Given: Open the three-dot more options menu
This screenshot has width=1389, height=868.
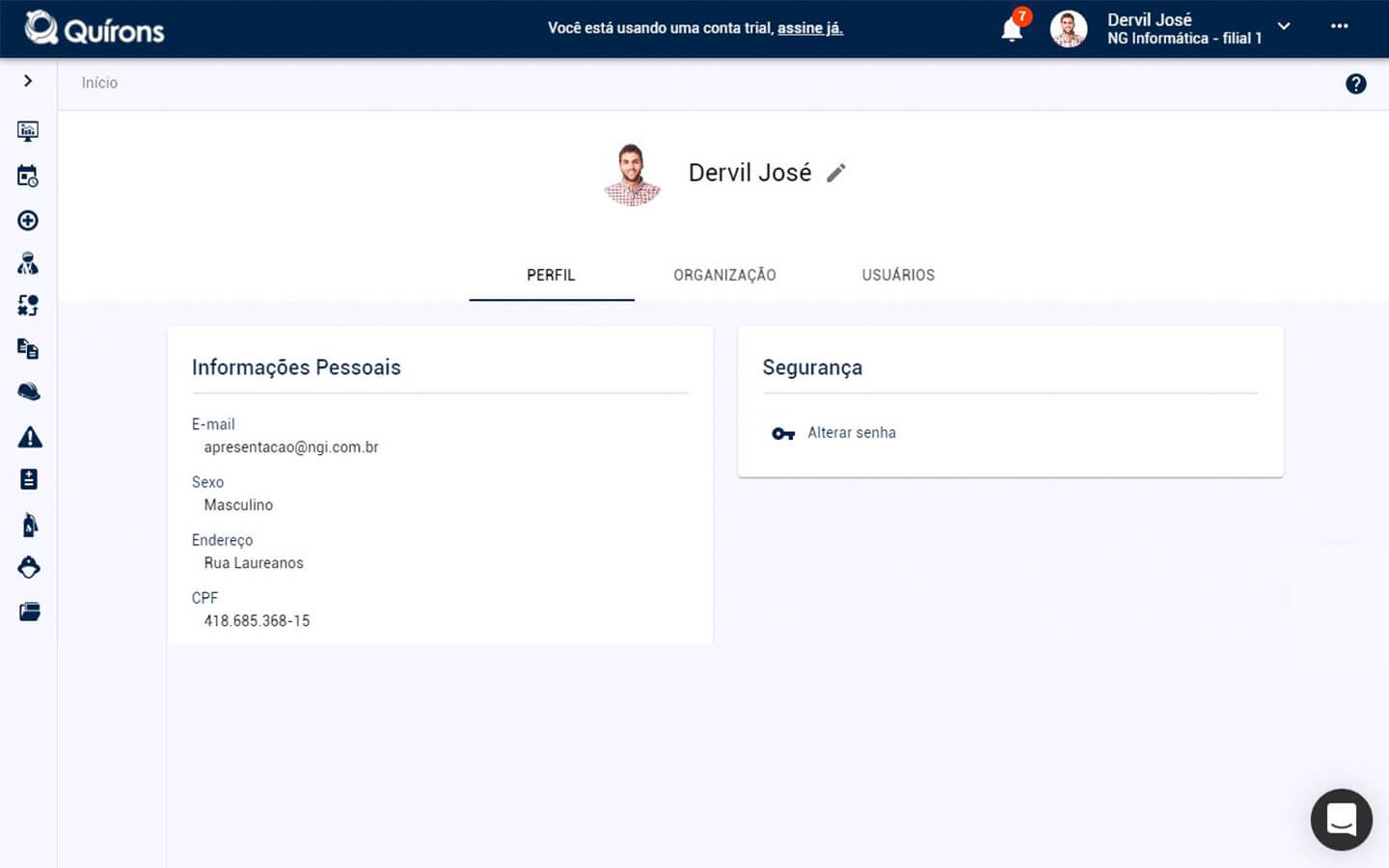Looking at the screenshot, I should tap(1339, 27).
